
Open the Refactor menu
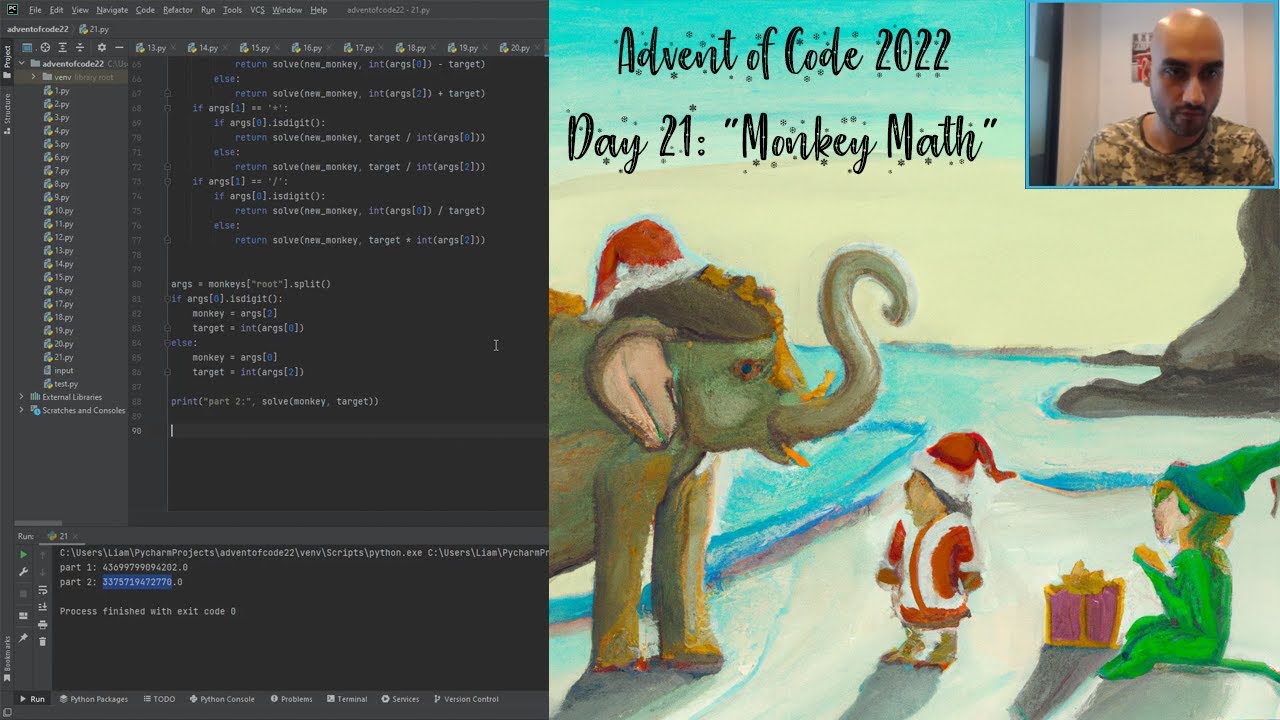pos(178,10)
